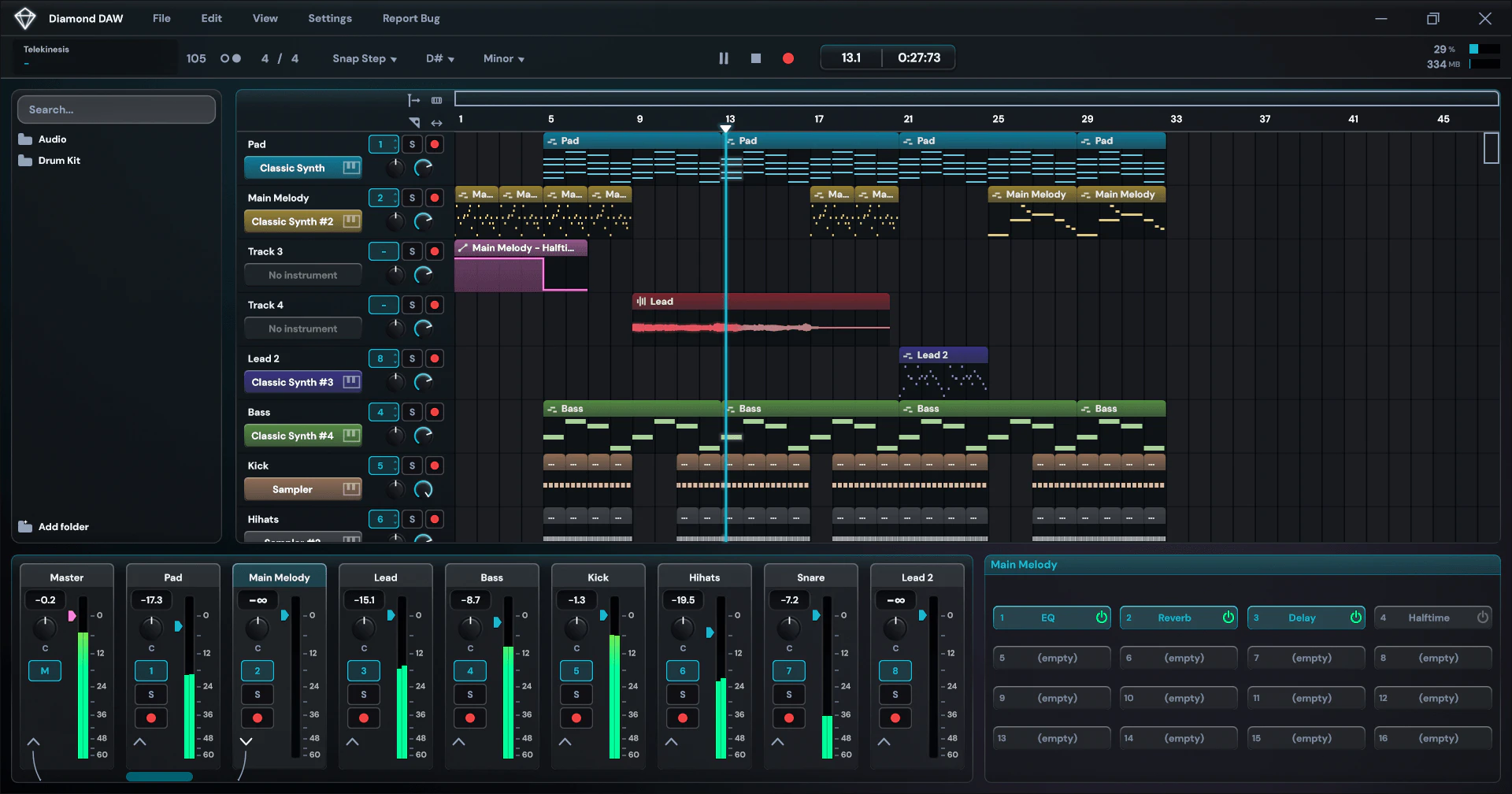Select the No instrument slot on Track 3
The height and width of the screenshot is (794, 1512).
click(303, 275)
